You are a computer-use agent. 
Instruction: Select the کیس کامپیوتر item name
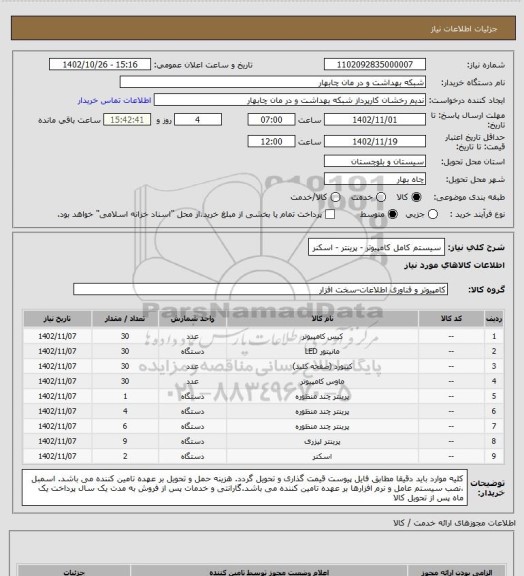[322, 336]
